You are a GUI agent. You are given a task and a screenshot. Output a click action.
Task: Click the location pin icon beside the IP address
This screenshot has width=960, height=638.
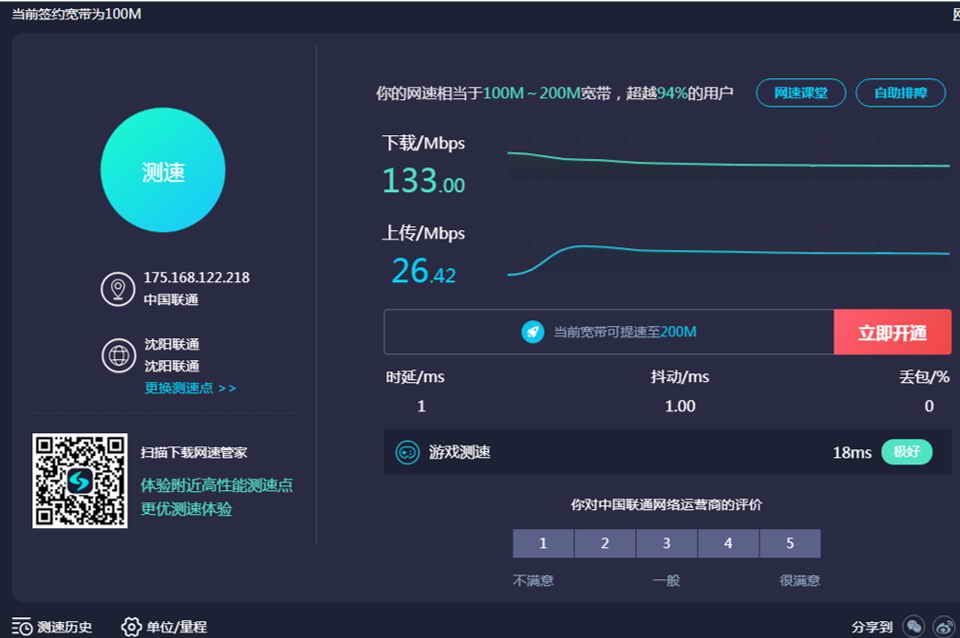coord(118,289)
